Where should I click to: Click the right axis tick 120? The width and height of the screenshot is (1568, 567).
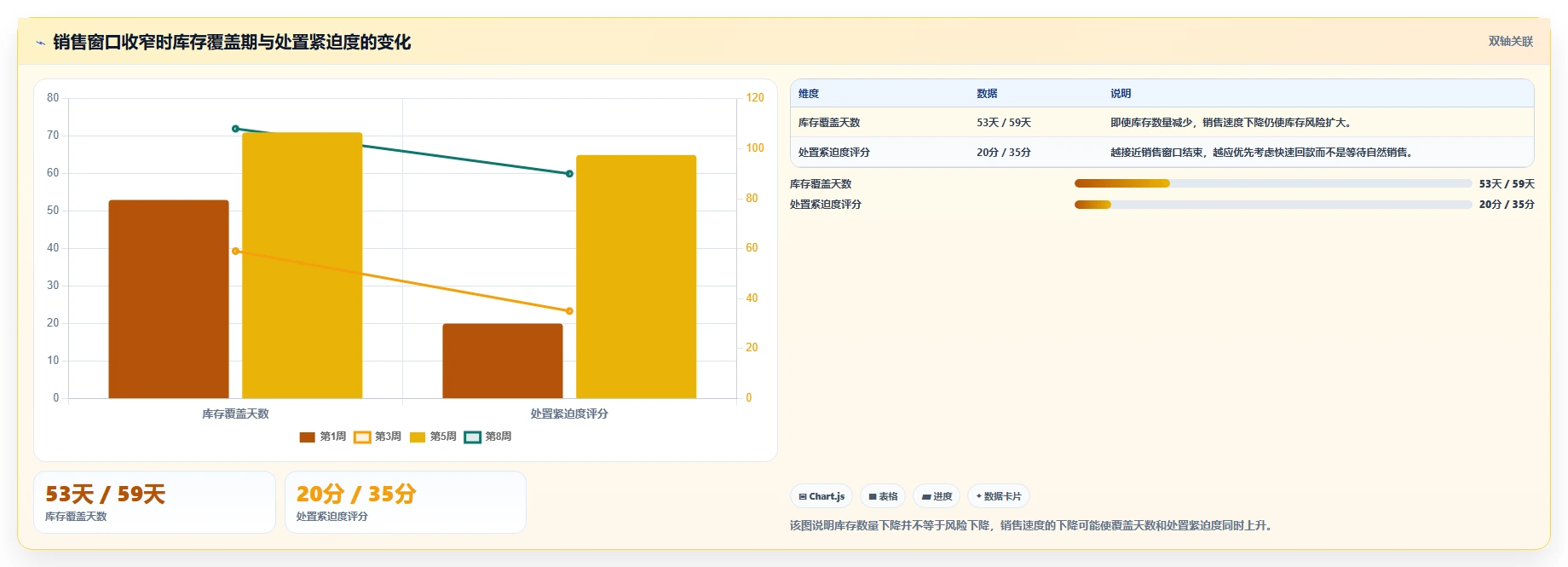(755, 98)
